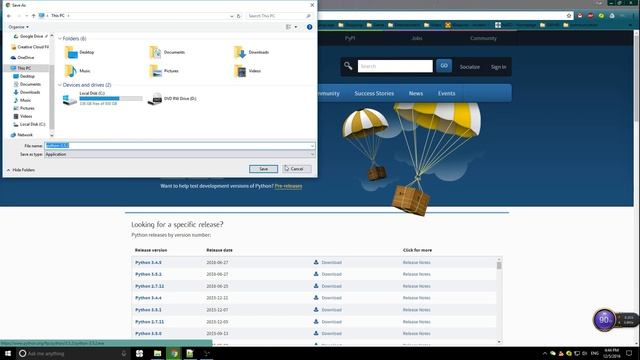This screenshot has width=640, height=360.
Task: Open Jobs in python.org top bar
Action: pos(416,38)
